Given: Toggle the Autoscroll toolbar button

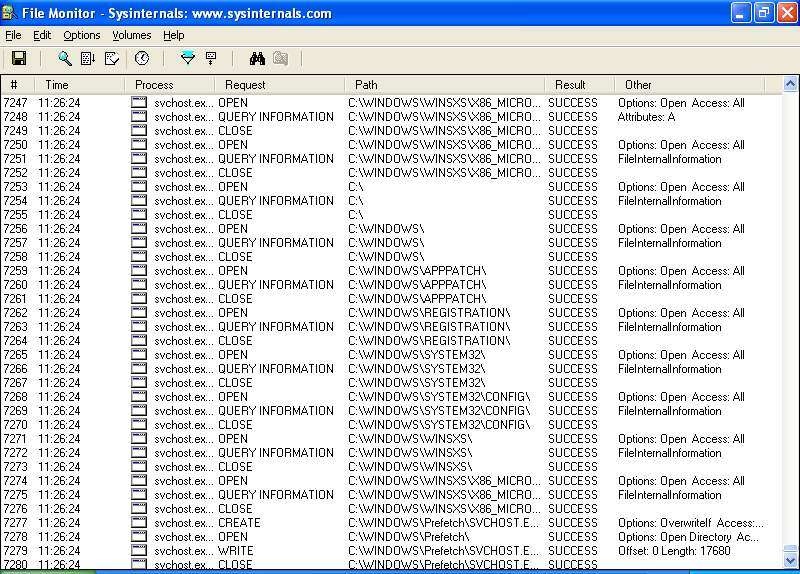Looking at the screenshot, I should click(x=88, y=59).
